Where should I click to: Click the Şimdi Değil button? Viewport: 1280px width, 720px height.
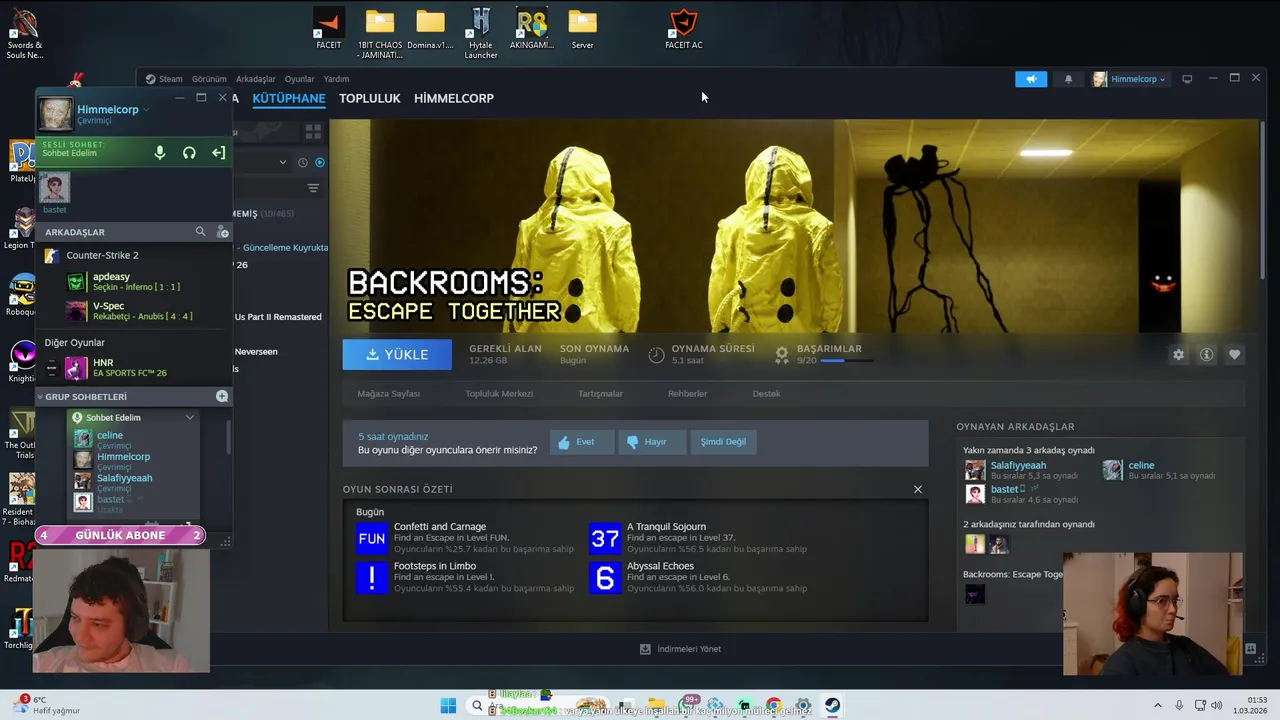pyautogui.click(x=723, y=442)
